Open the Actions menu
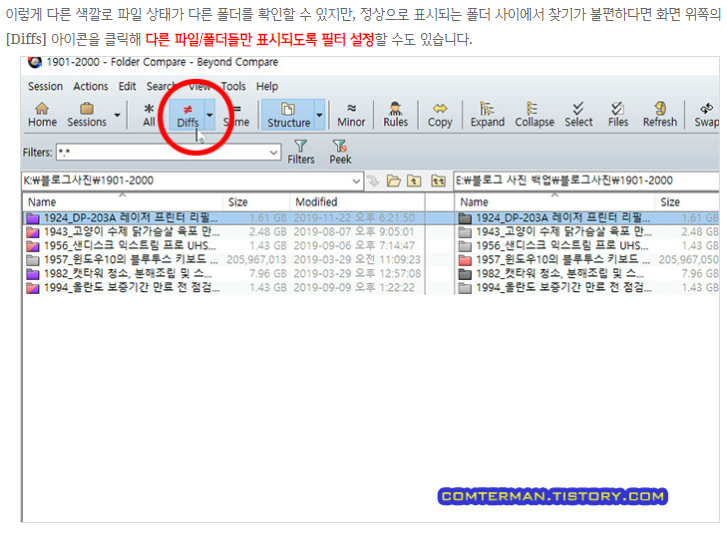The width and height of the screenshot is (727, 534). coord(90,86)
